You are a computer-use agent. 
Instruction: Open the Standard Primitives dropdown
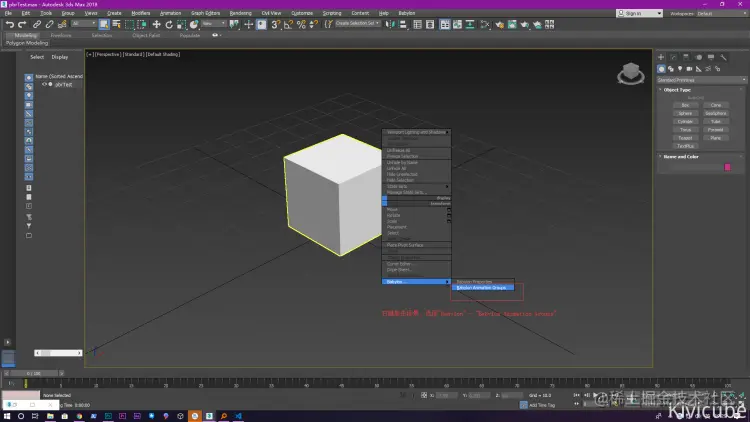[x=701, y=80]
